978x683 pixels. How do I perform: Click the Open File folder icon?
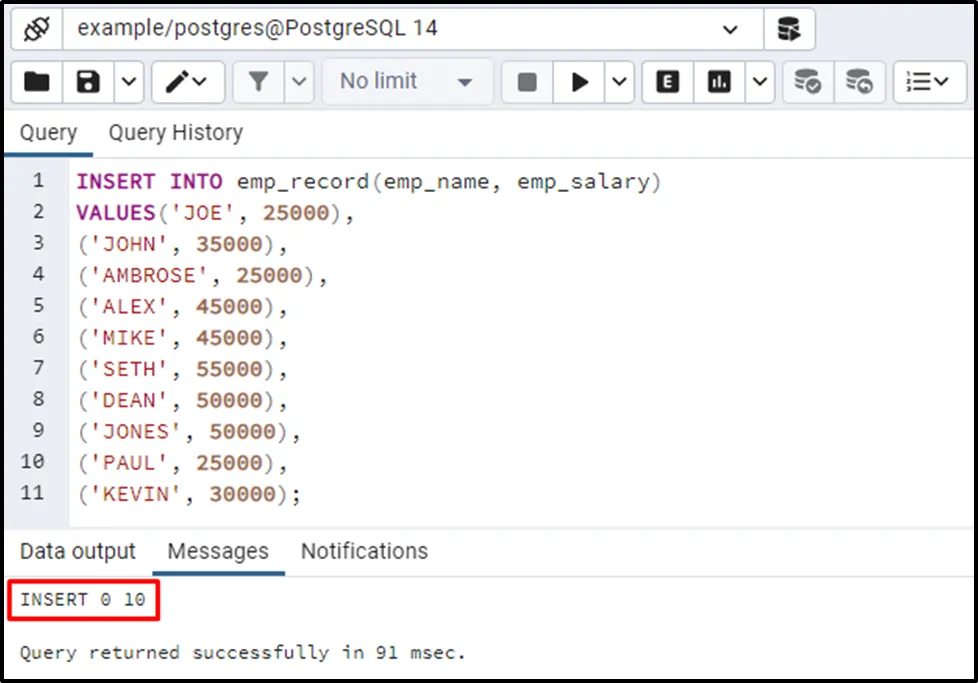pyautogui.click(x=37, y=82)
